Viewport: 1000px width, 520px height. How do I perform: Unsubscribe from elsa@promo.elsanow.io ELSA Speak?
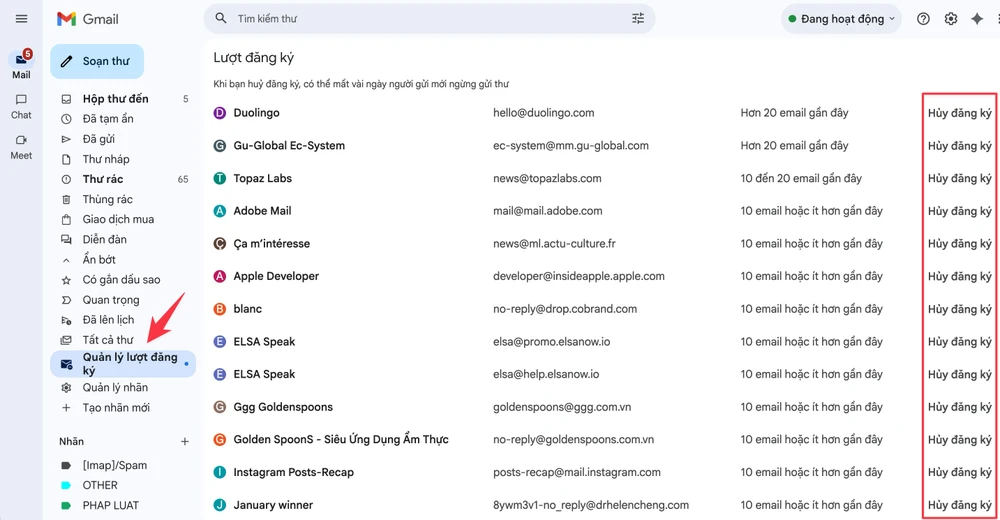960,341
